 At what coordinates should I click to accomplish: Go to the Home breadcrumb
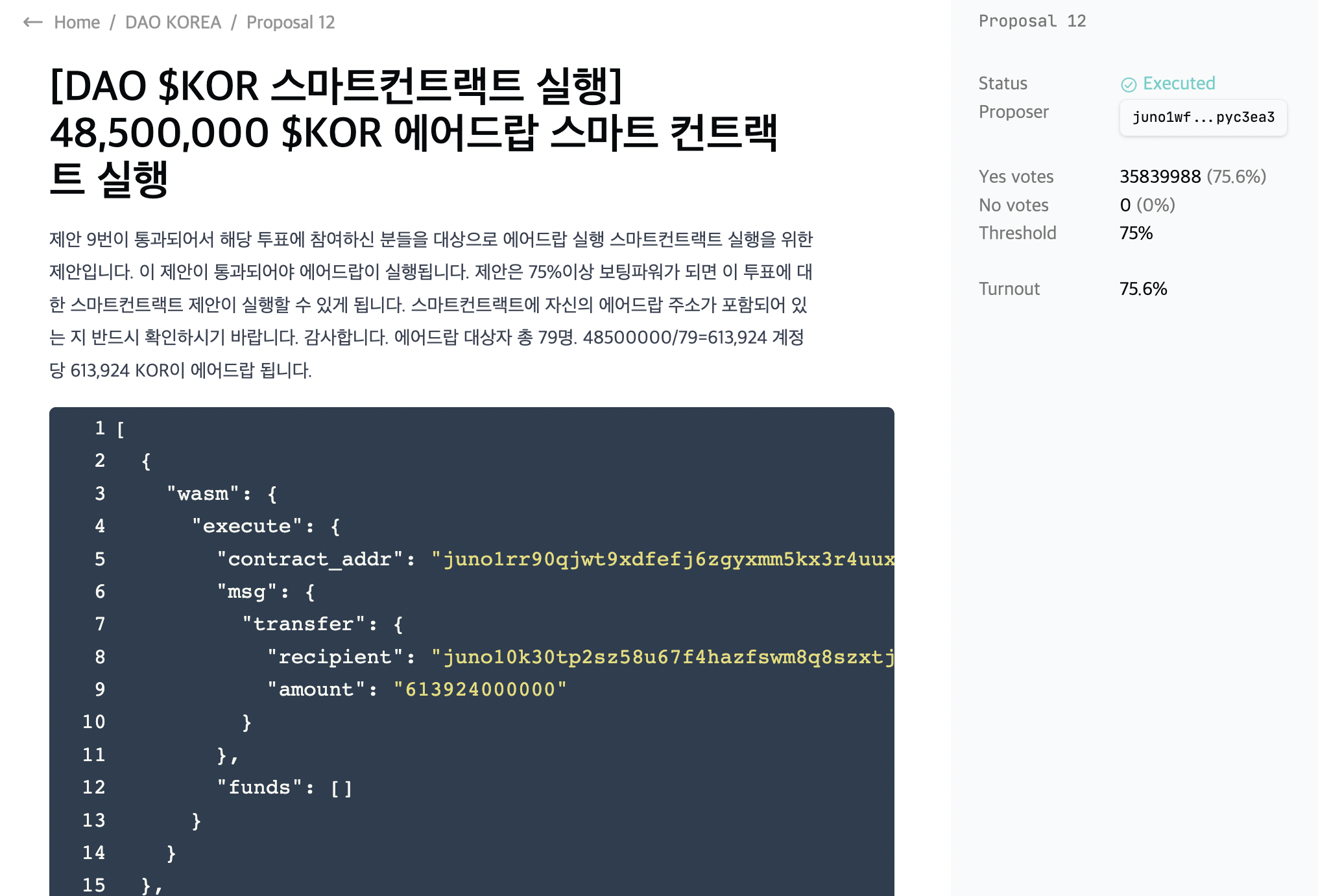click(77, 23)
